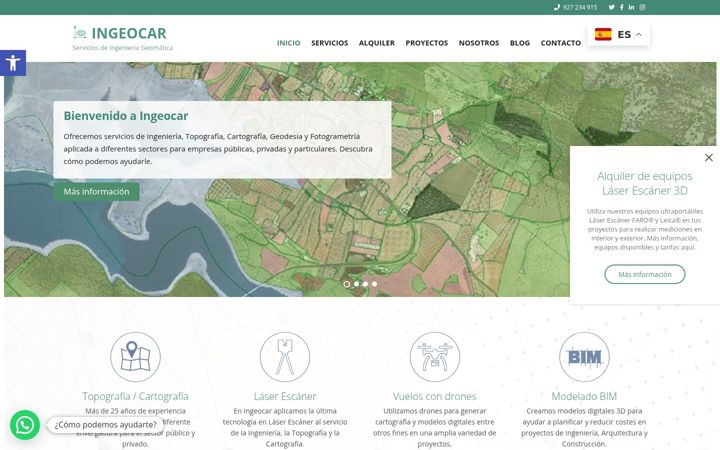Click the green Más información hero button
Viewport: 720px width, 450px height.
tap(96, 191)
